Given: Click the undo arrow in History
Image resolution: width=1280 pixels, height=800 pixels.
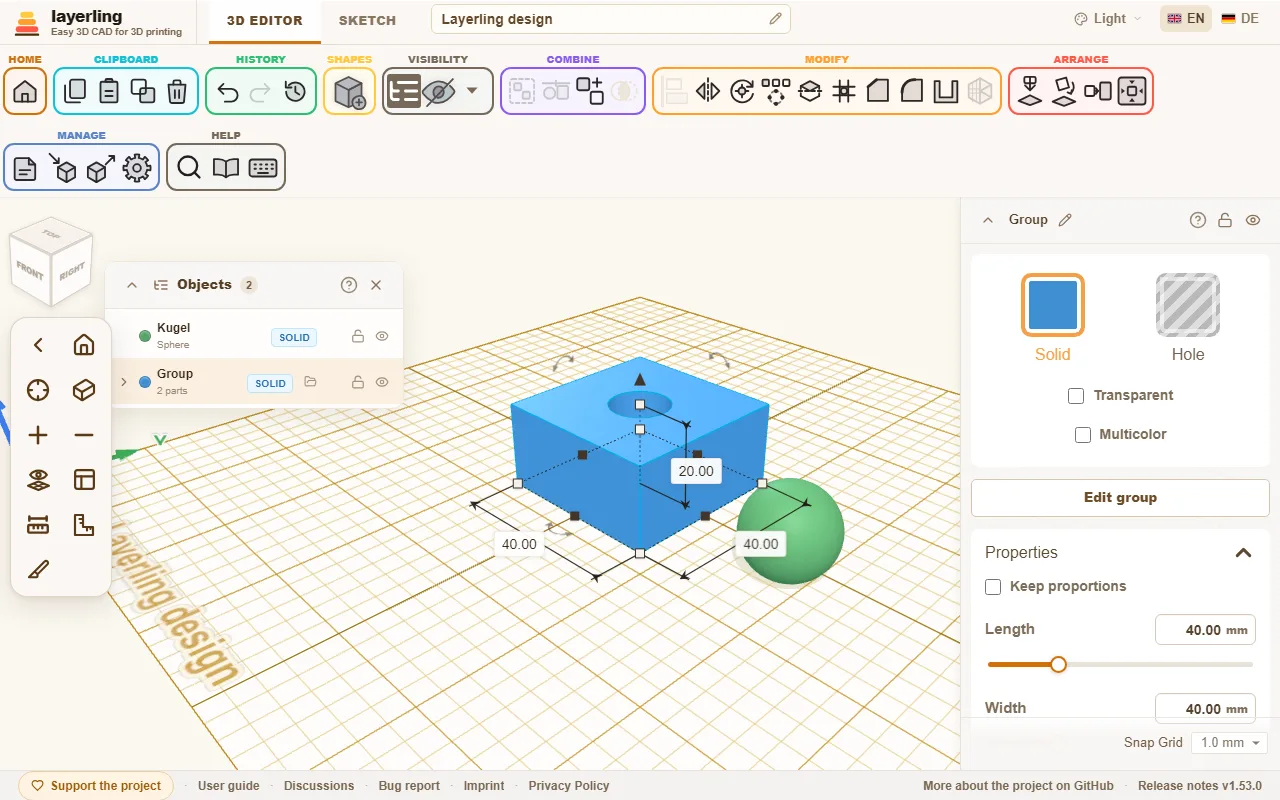Looking at the screenshot, I should (x=228, y=92).
